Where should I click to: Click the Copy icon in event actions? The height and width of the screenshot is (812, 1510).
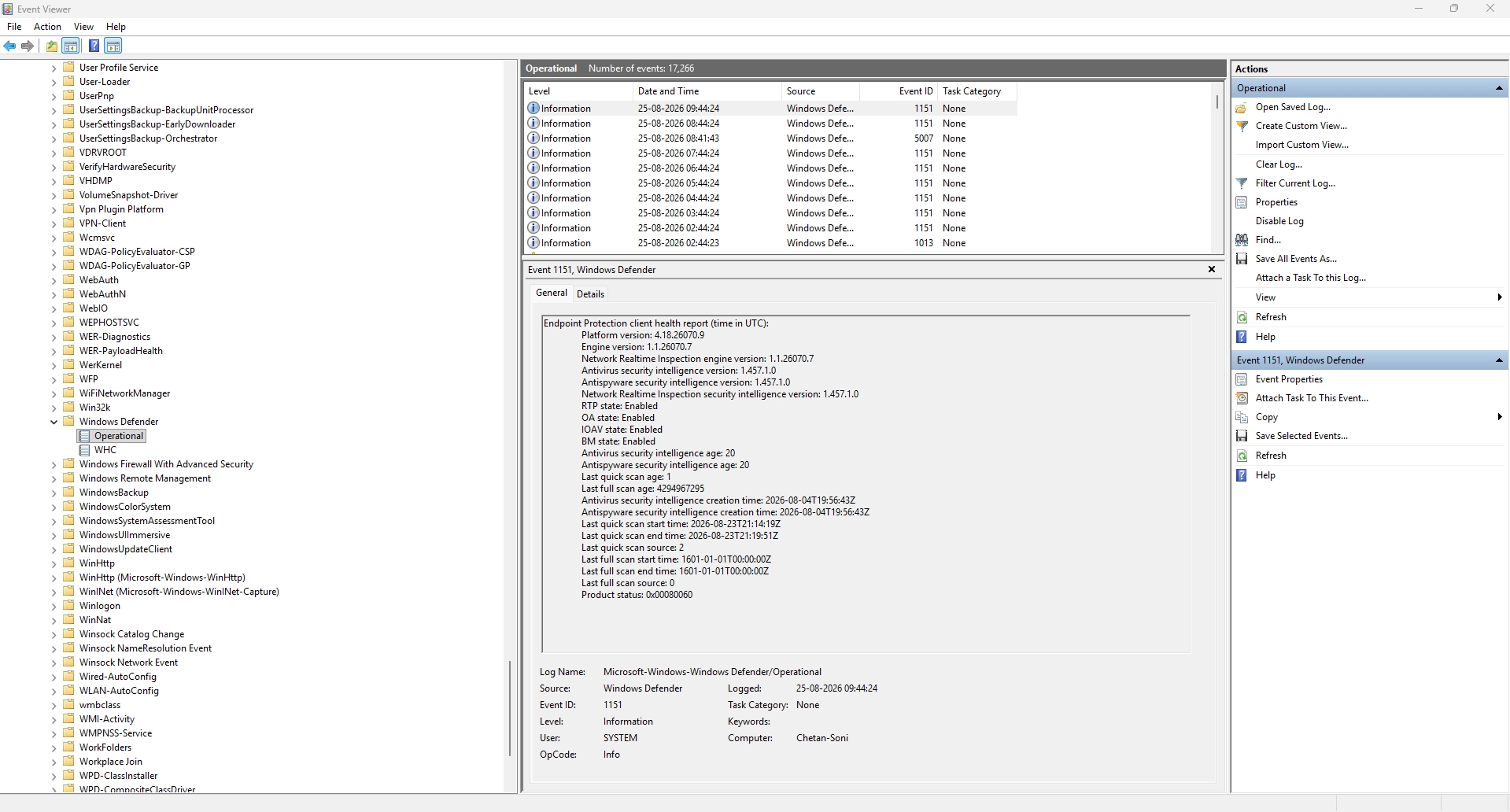1242,417
